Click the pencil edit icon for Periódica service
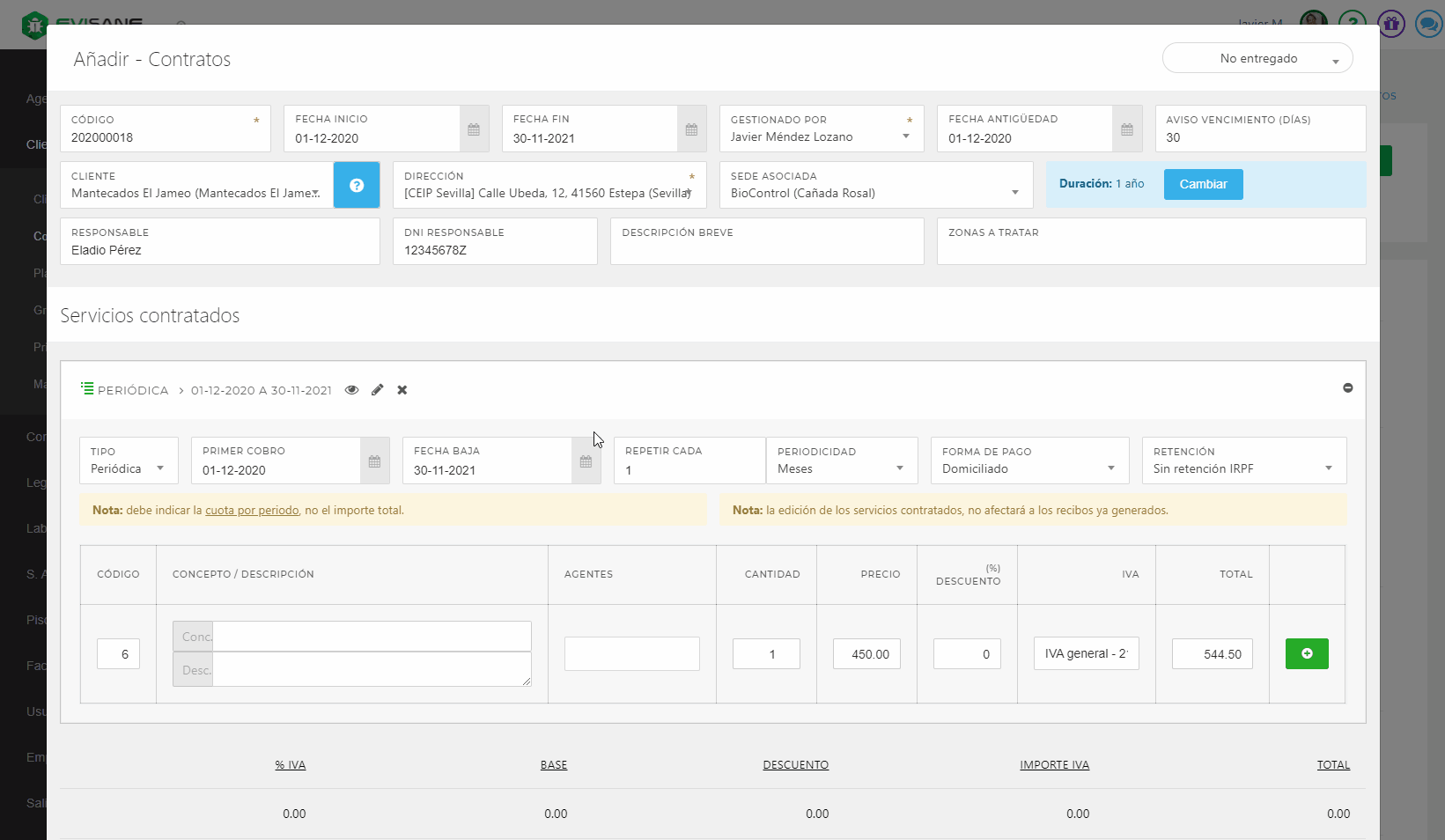 click(x=377, y=390)
